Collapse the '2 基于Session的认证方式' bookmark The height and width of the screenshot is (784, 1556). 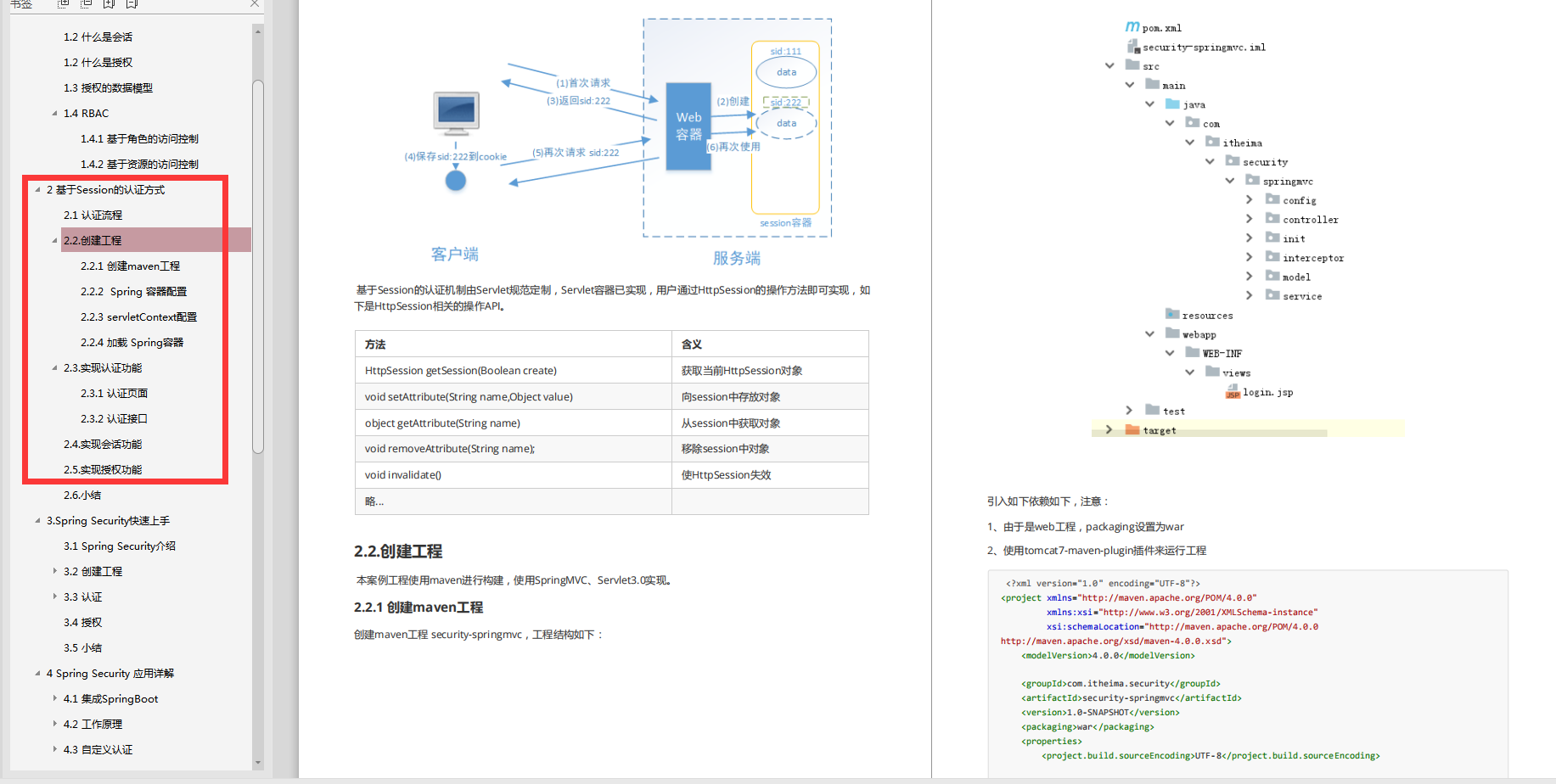[x=38, y=190]
